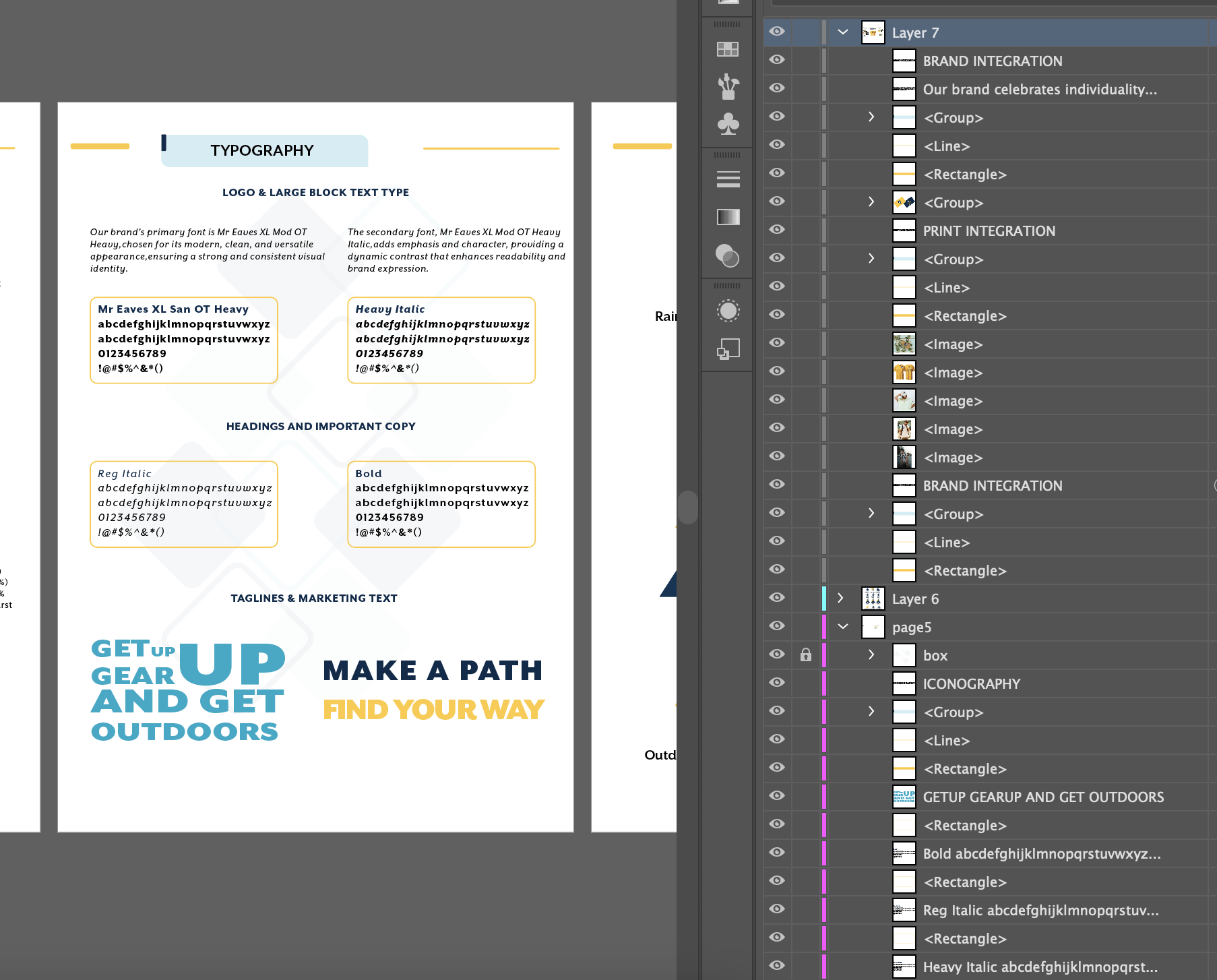Open the Transparency panel icon

tap(728, 255)
